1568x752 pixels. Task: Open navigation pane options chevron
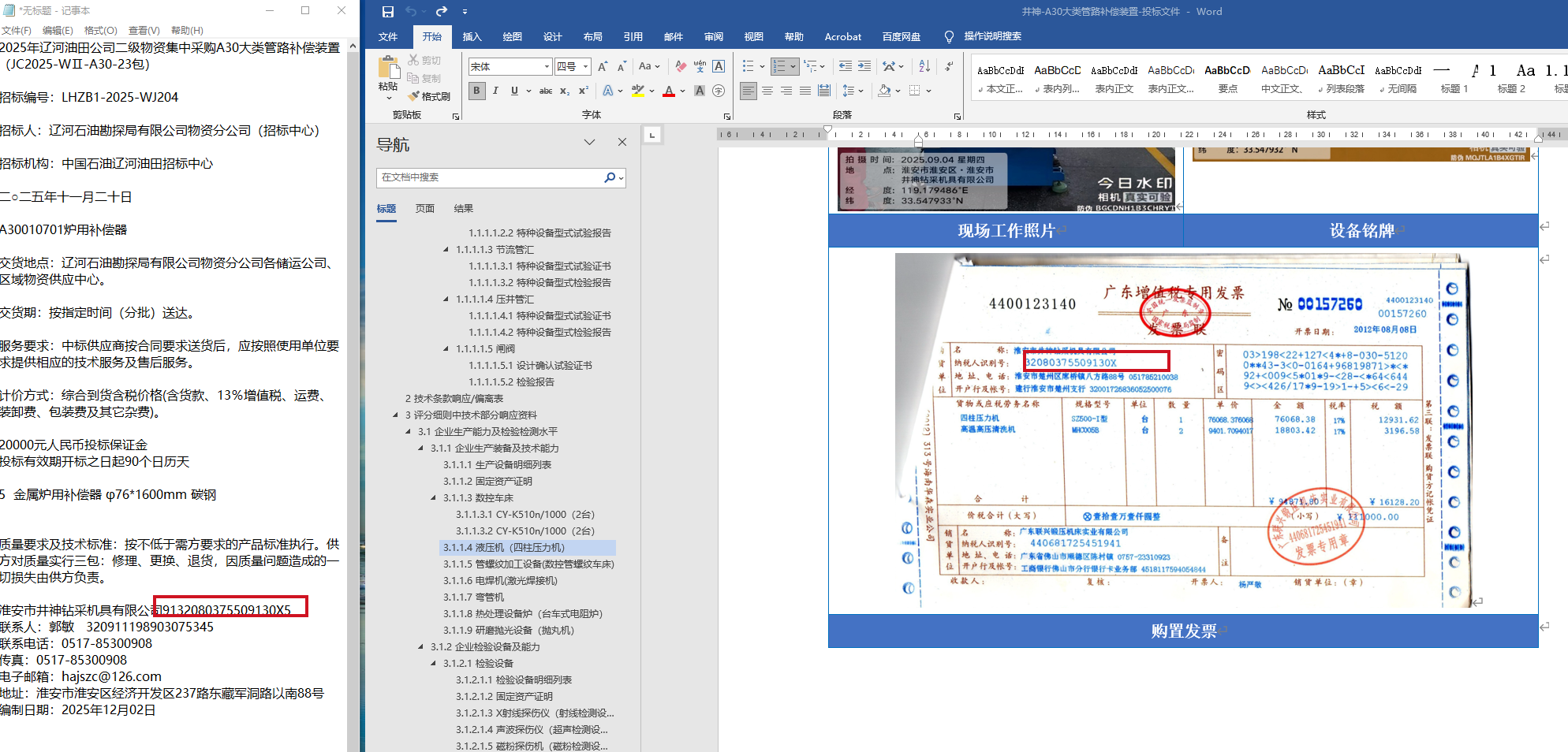point(589,142)
